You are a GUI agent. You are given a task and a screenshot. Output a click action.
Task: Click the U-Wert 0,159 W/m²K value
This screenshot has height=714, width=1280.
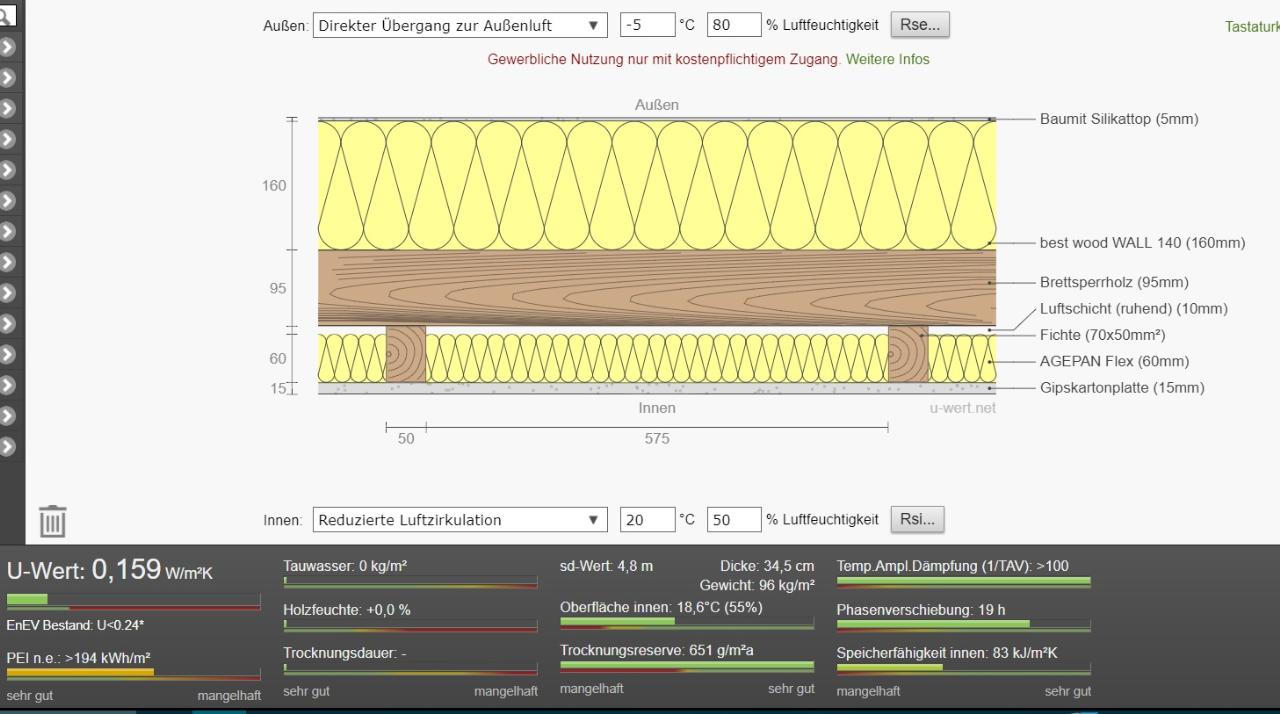[110, 570]
